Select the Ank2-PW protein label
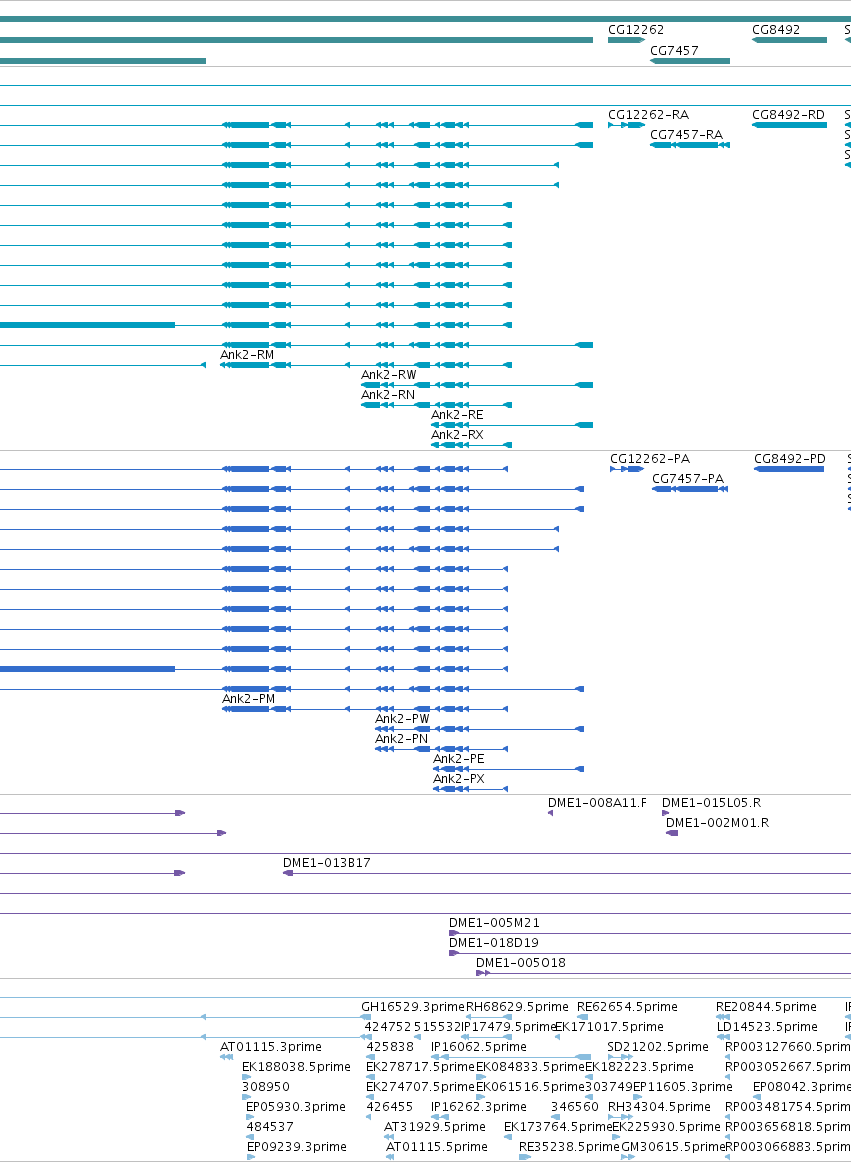This screenshot has width=851, height=1162. coord(402,719)
